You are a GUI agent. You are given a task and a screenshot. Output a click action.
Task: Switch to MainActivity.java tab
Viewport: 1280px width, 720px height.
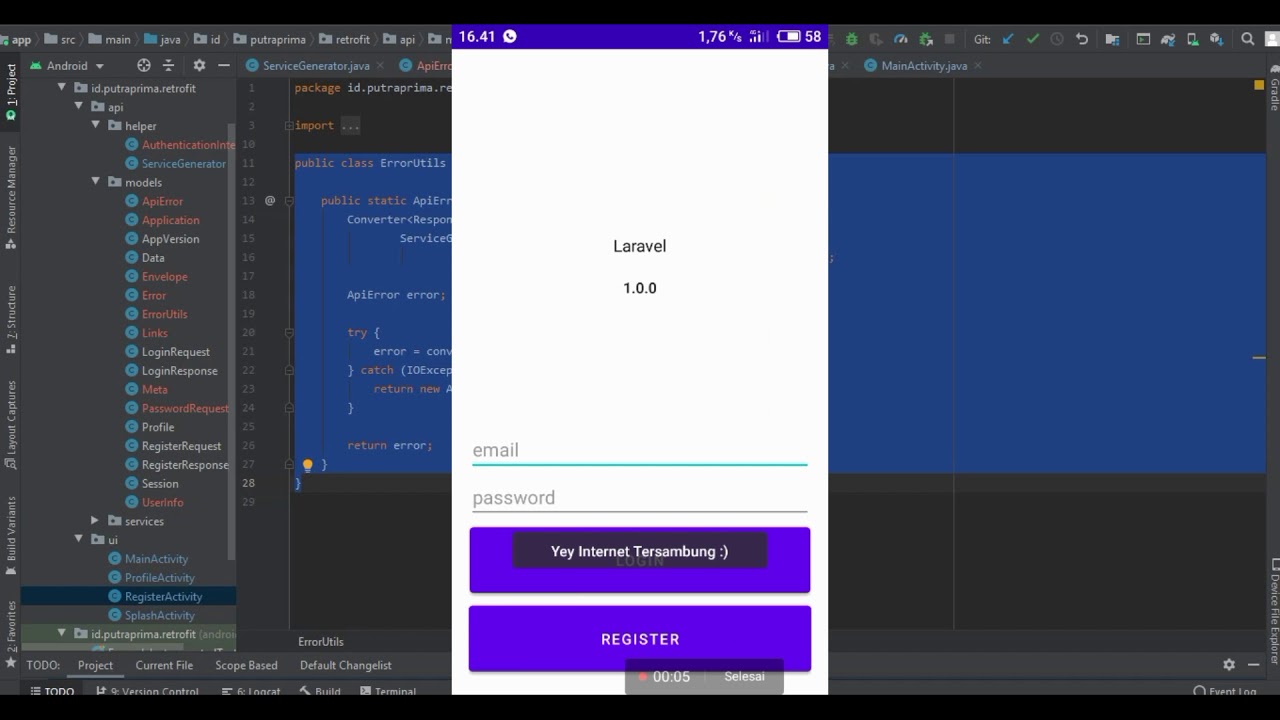click(x=924, y=66)
